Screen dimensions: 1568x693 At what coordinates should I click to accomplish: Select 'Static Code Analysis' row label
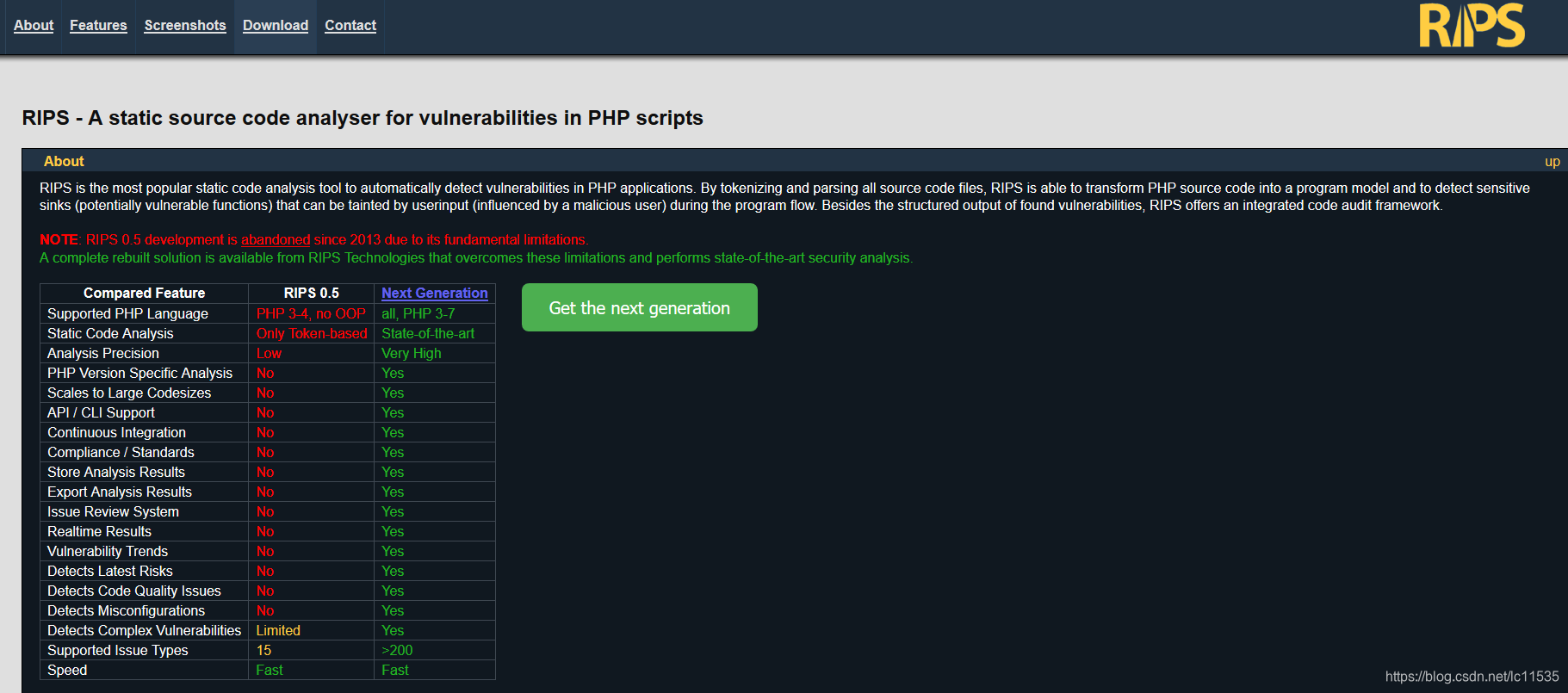[110, 334]
